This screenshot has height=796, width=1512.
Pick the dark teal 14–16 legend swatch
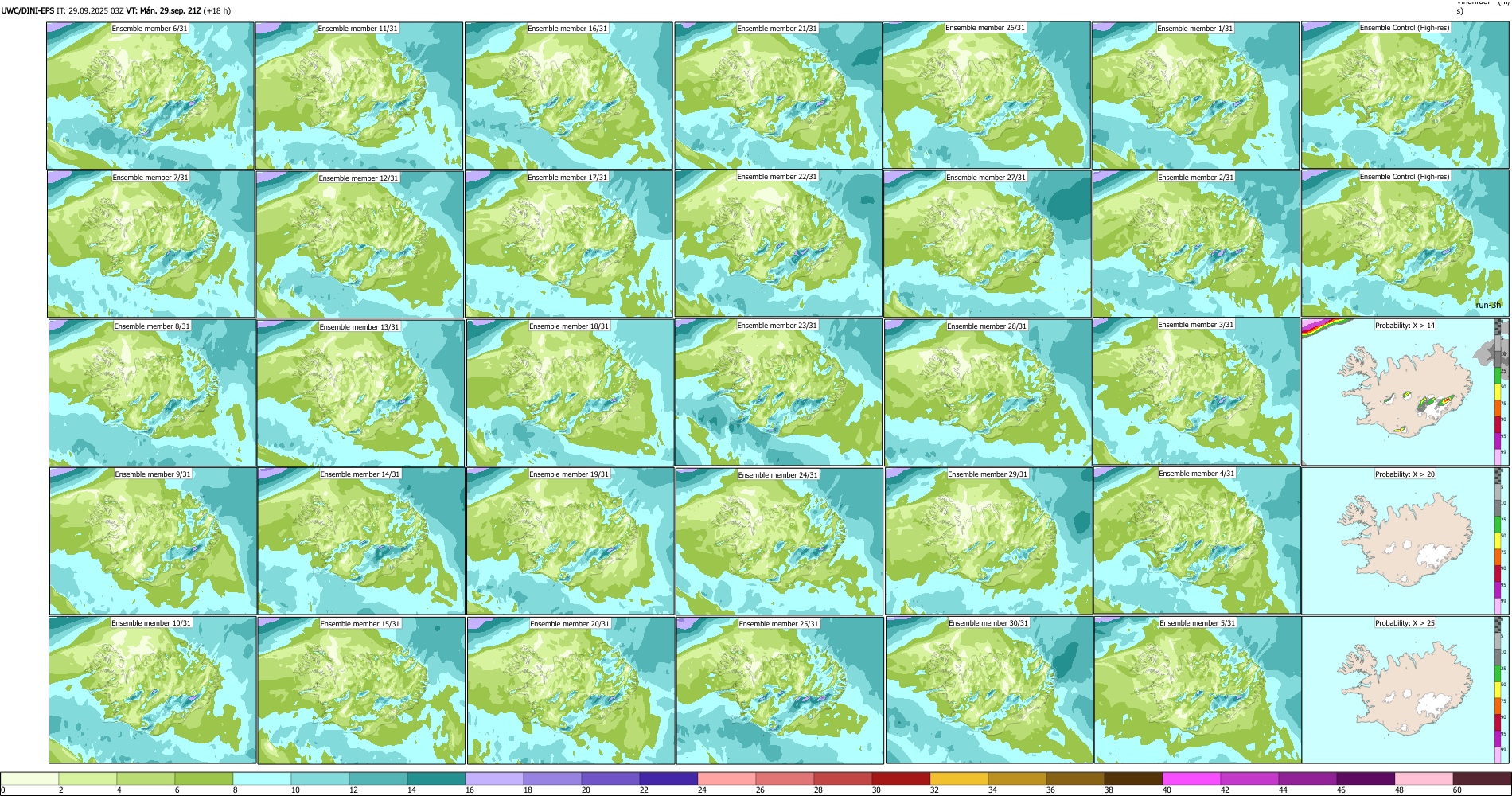tap(436, 778)
